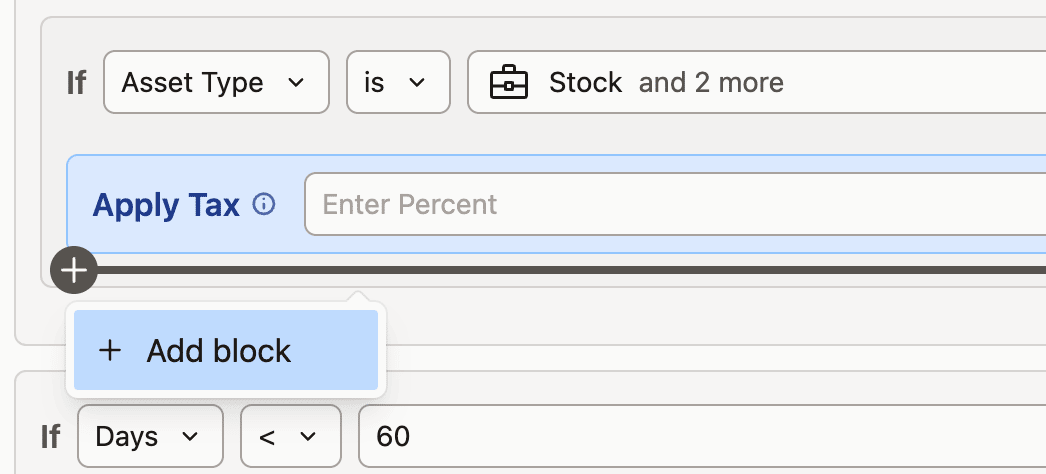1046x474 pixels.
Task: Focus the Enter Percent input field
Action: tap(675, 204)
